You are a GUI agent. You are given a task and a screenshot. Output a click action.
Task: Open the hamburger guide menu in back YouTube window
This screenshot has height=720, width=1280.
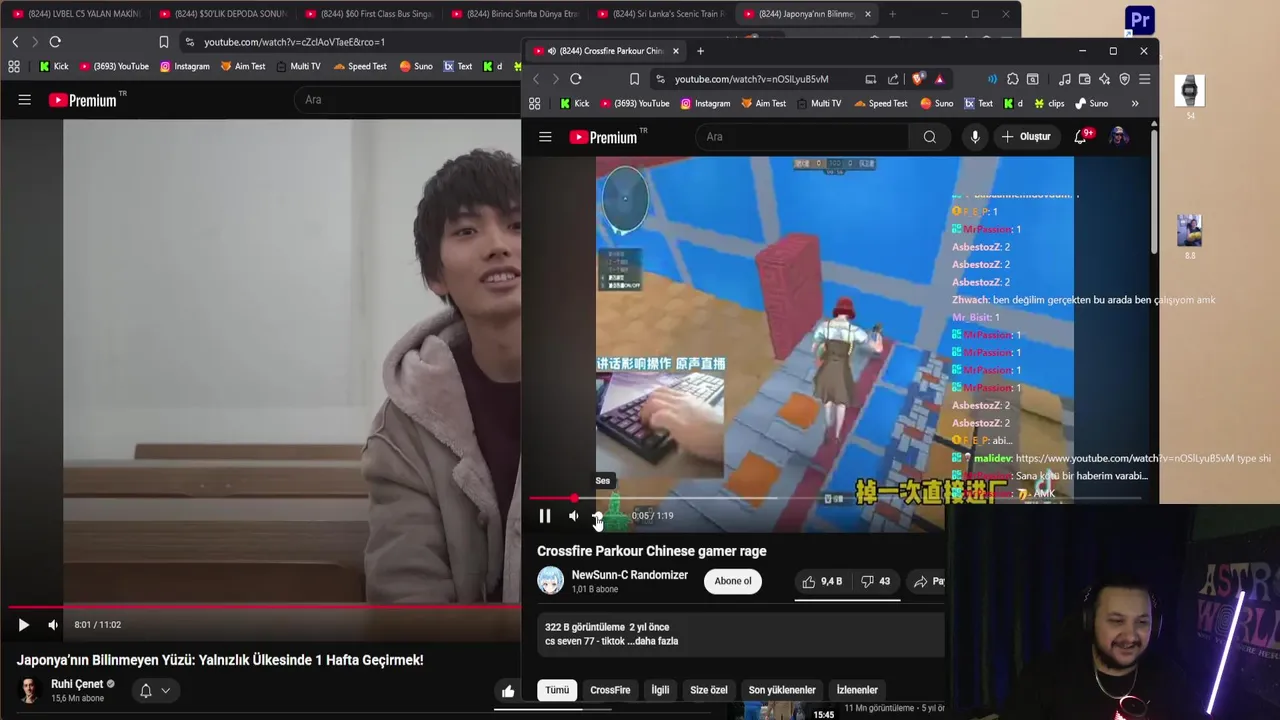pos(25,100)
